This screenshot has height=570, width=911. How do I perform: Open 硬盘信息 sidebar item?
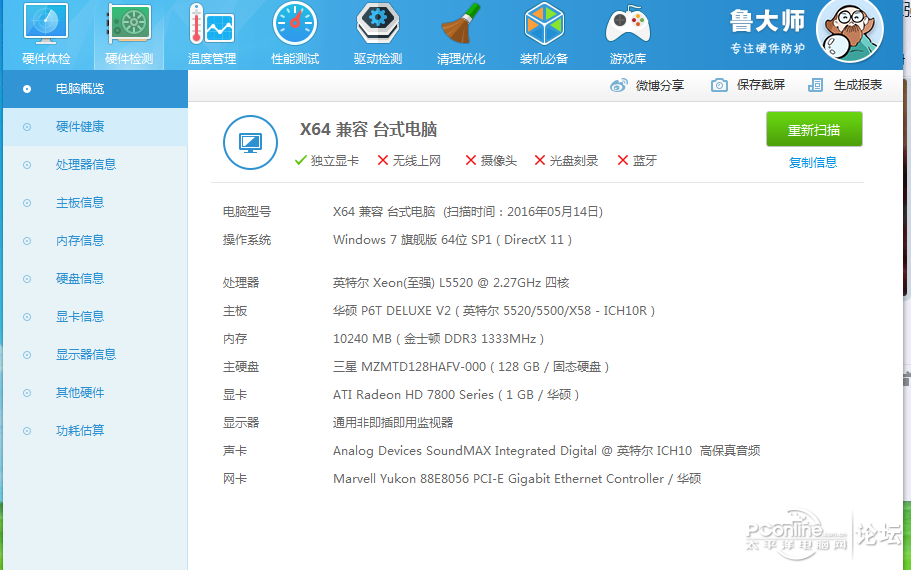[95, 279]
